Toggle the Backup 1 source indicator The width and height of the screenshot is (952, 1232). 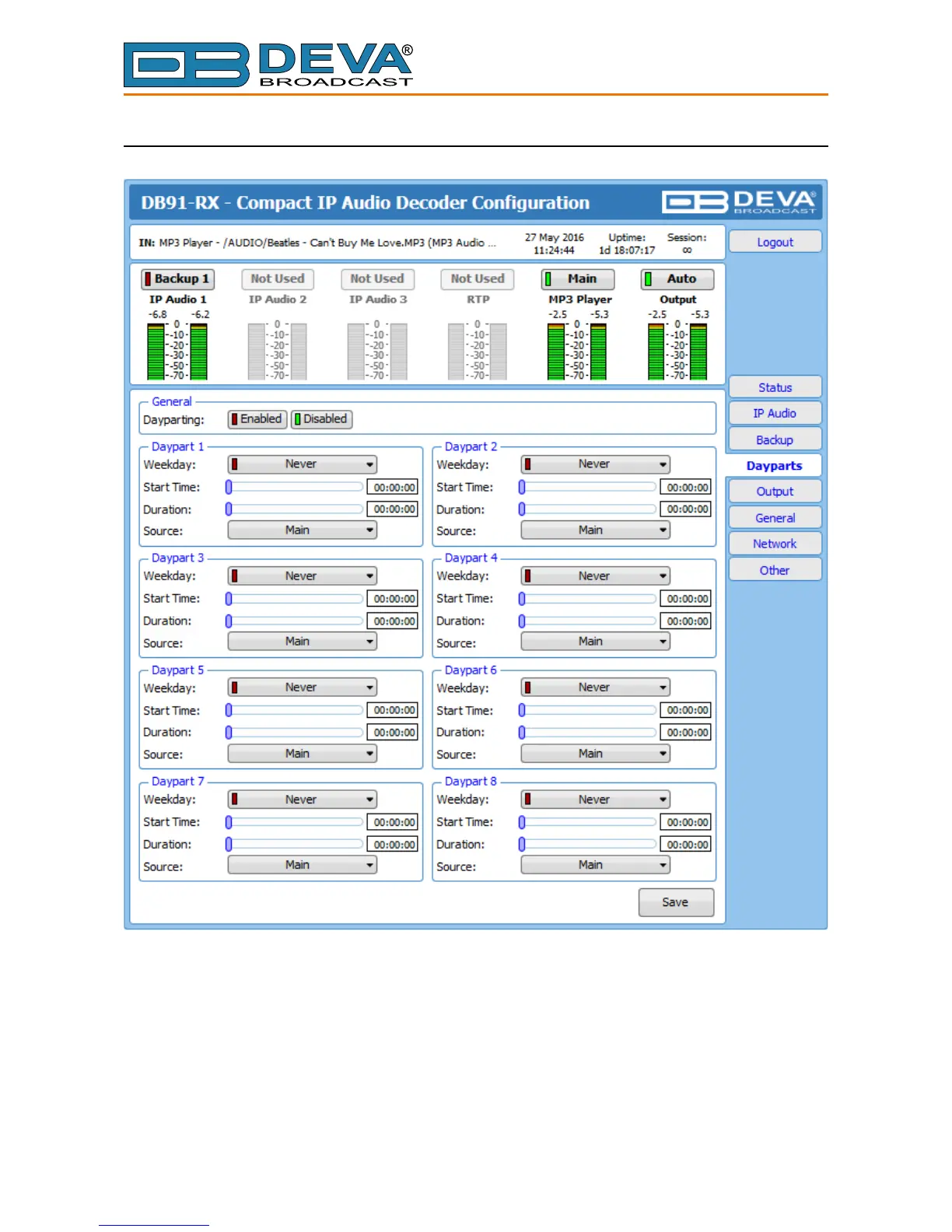(x=177, y=278)
